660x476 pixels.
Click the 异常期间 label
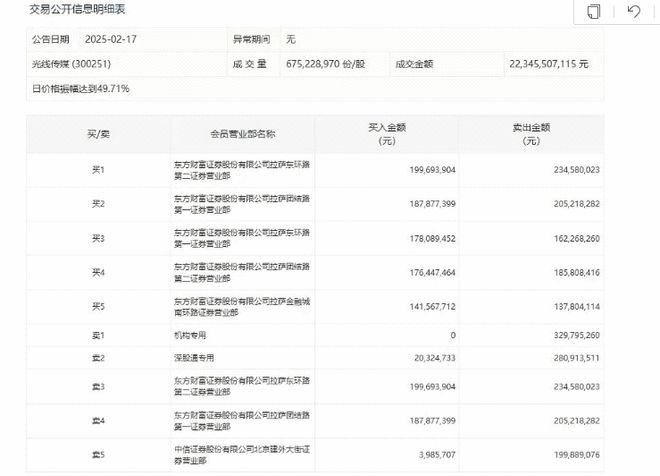pos(251,40)
